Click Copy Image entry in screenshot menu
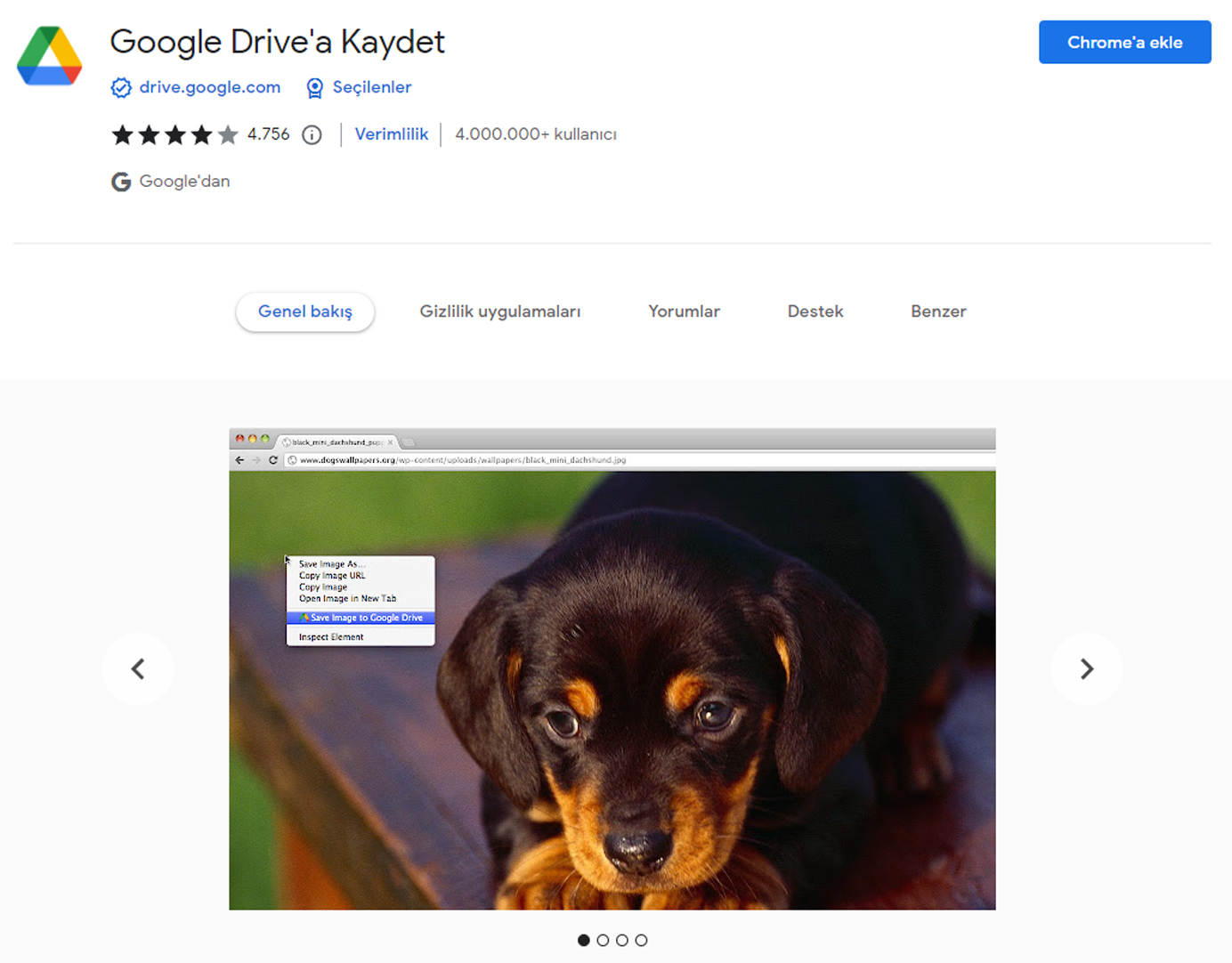 coord(323,587)
